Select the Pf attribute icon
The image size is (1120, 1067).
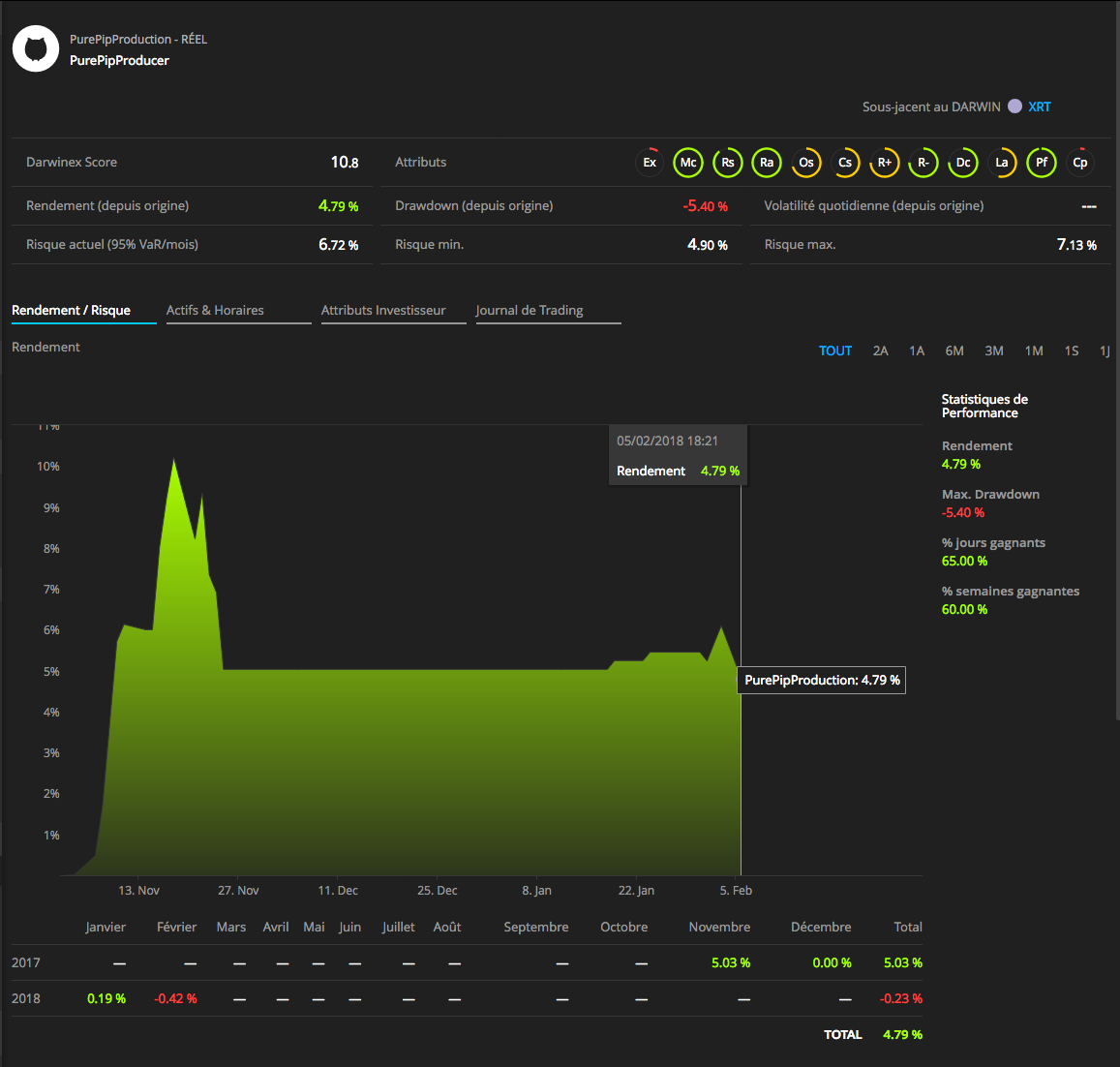(x=1042, y=163)
